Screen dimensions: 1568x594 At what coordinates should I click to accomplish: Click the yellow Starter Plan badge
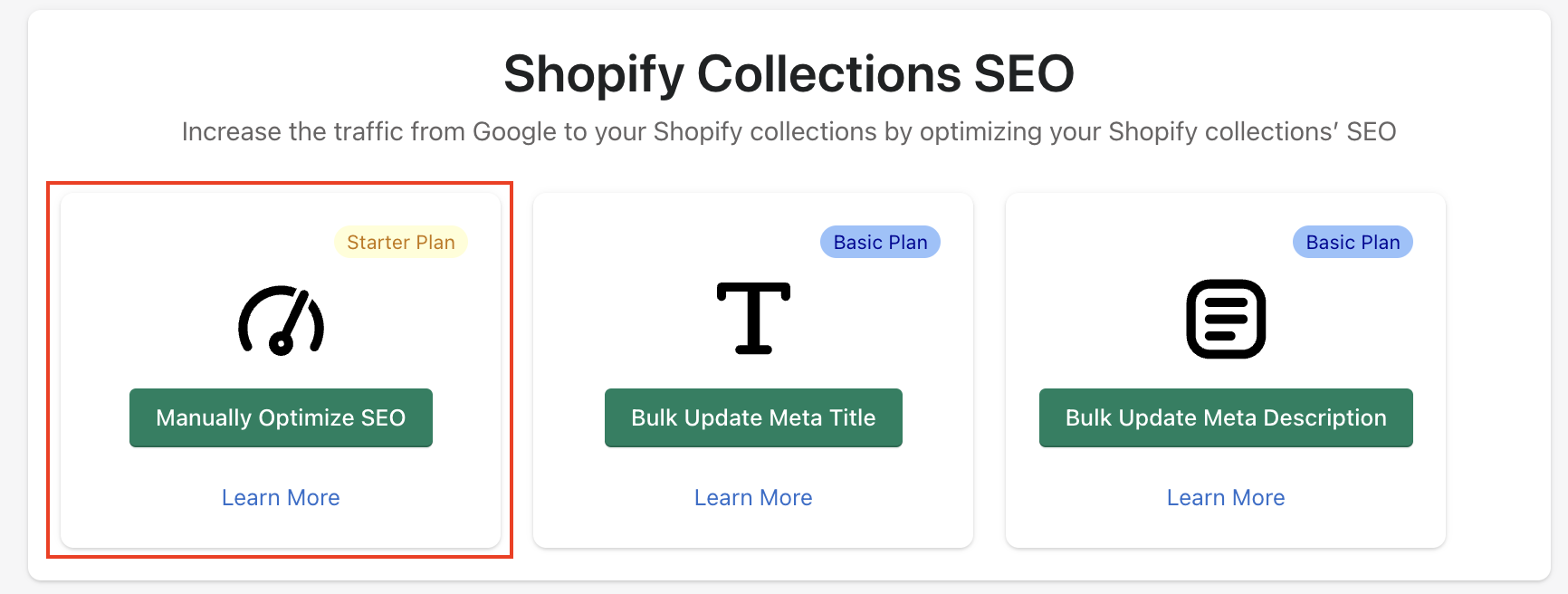point(401,243)
